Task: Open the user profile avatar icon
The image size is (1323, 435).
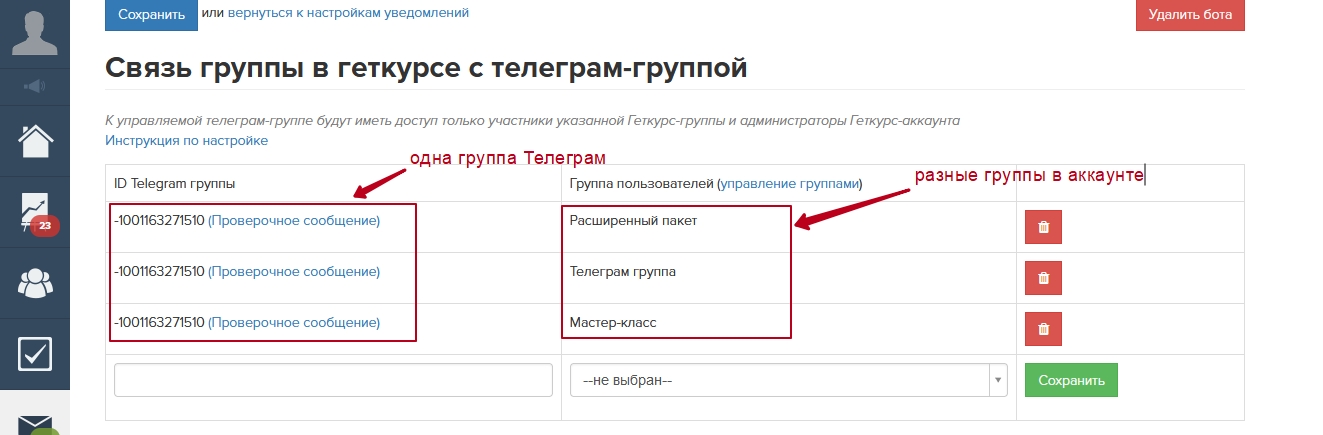Action: coord(35,32)
